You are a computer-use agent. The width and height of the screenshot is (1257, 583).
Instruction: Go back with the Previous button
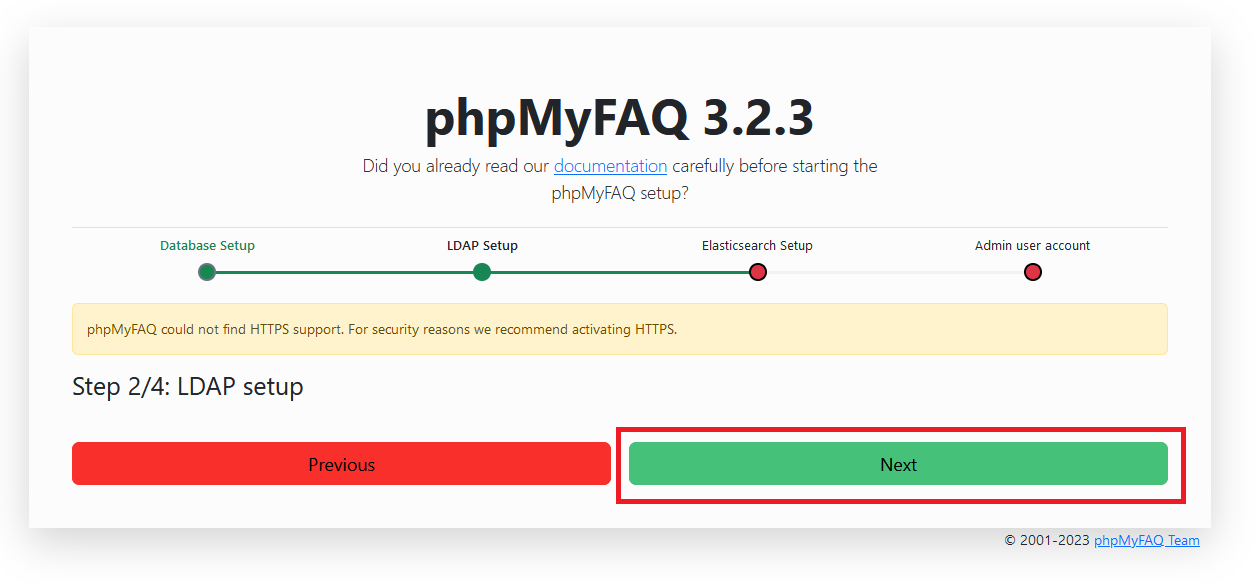pyautogui.click(x=341, y=464)
